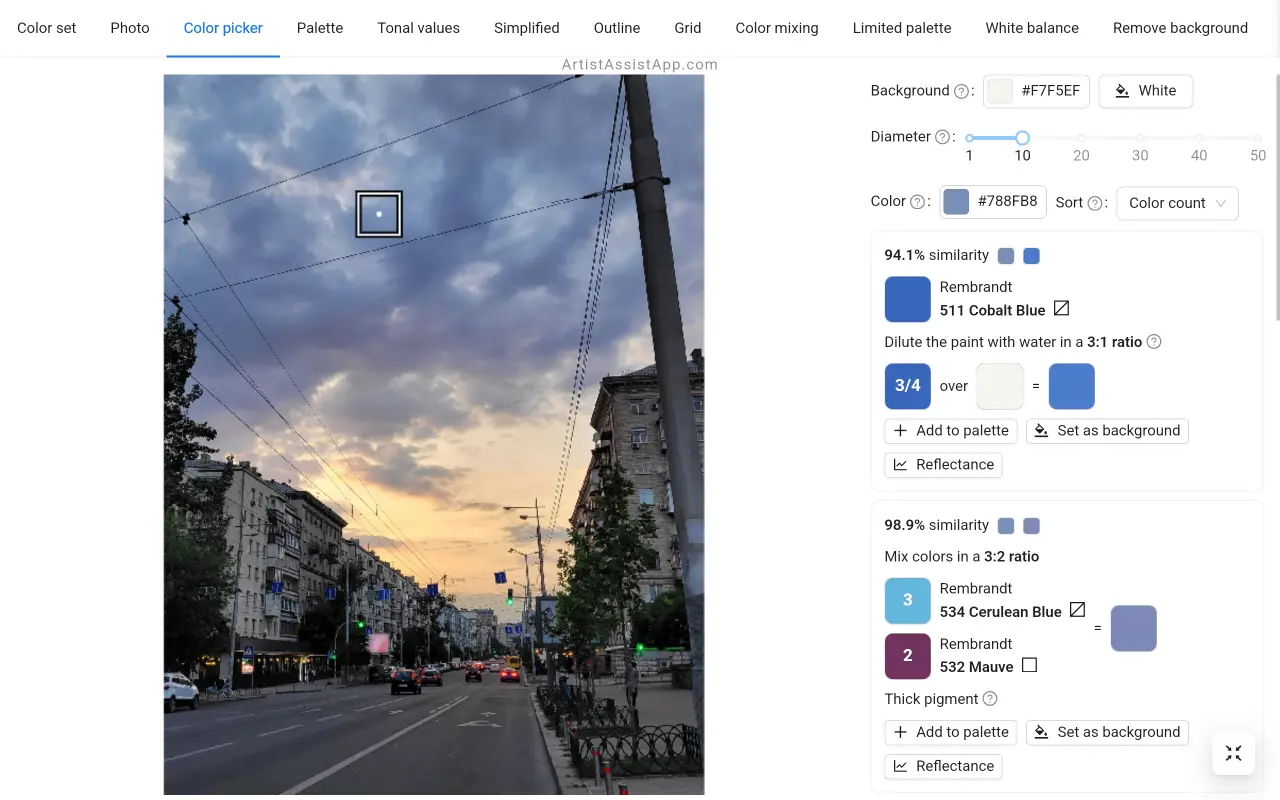The width and height of the screenshot is (1280, 800).
Task: Click the Color help question icon
Action: pos(917,202)
